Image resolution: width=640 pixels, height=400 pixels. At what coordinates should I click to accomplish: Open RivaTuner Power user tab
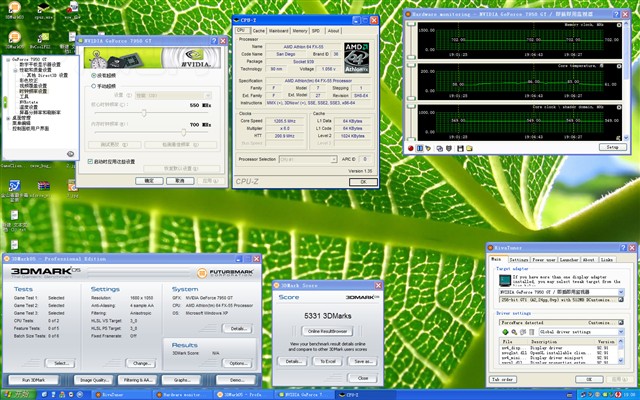(544, 260)
